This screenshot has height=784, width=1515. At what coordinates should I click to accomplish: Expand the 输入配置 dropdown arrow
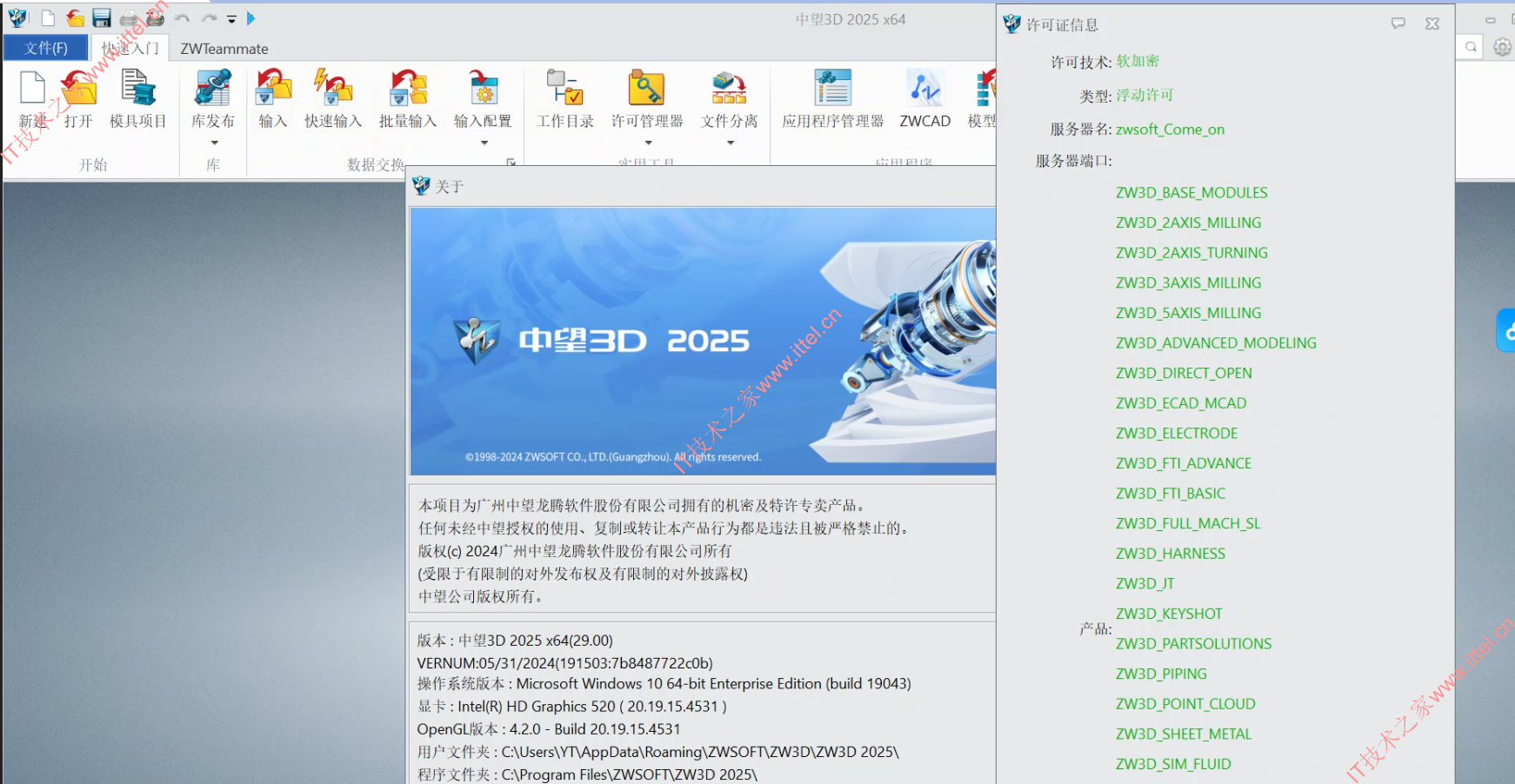[484, 143]
